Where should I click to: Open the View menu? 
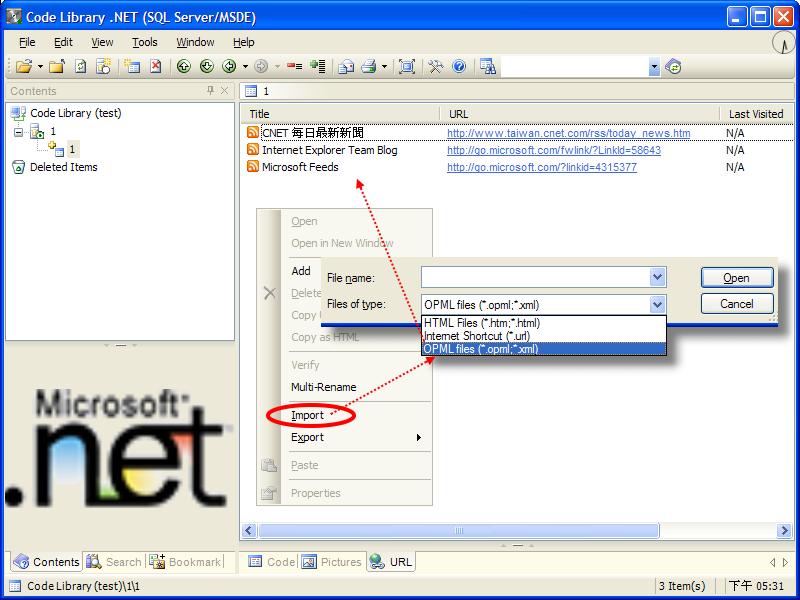pos(102,42)
